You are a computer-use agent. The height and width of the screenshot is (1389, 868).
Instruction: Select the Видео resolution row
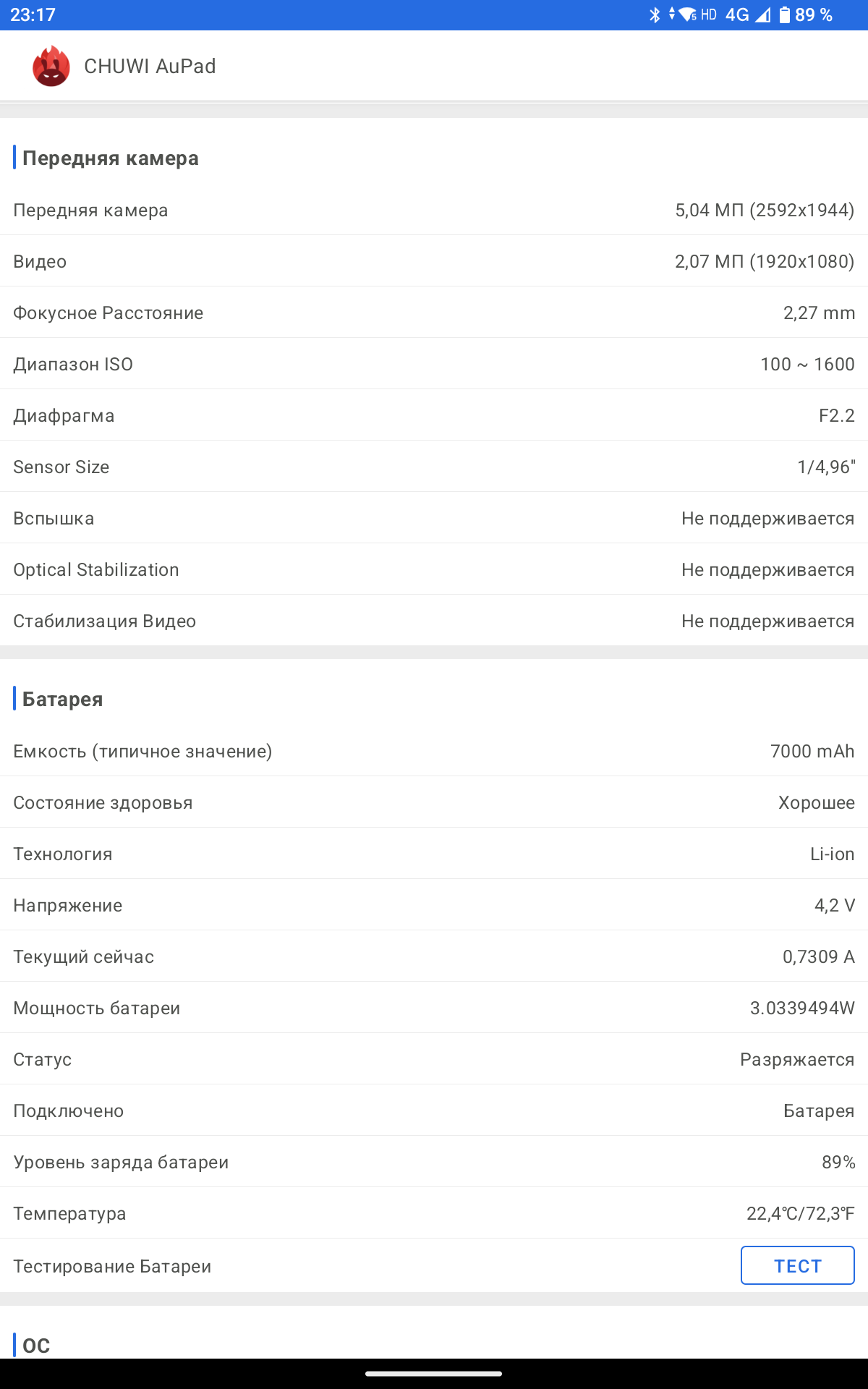click(434, 261)
